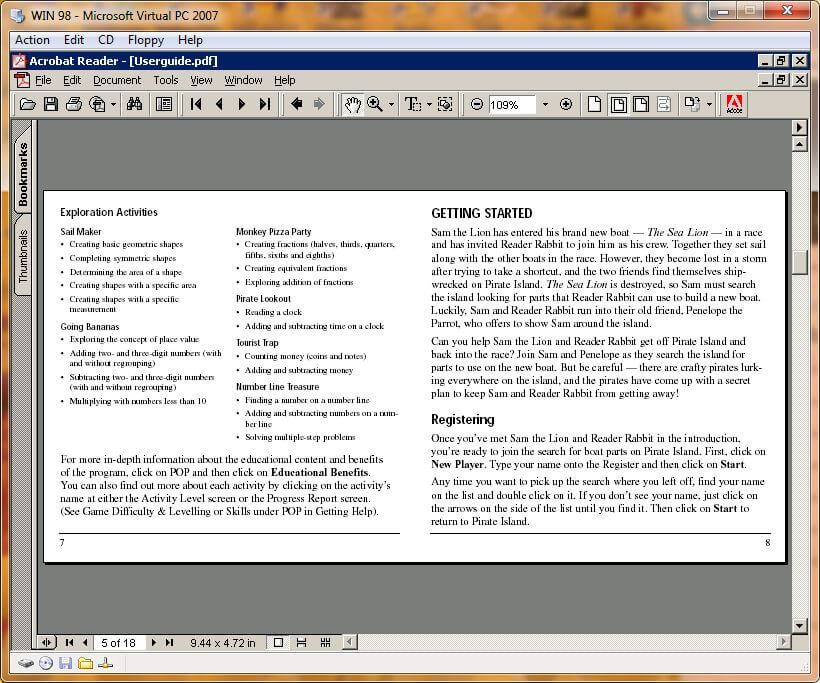This screenshot has height=683, width=820.
Task: Enable the Fit in Window view
Action: click(x=618, y=104)
